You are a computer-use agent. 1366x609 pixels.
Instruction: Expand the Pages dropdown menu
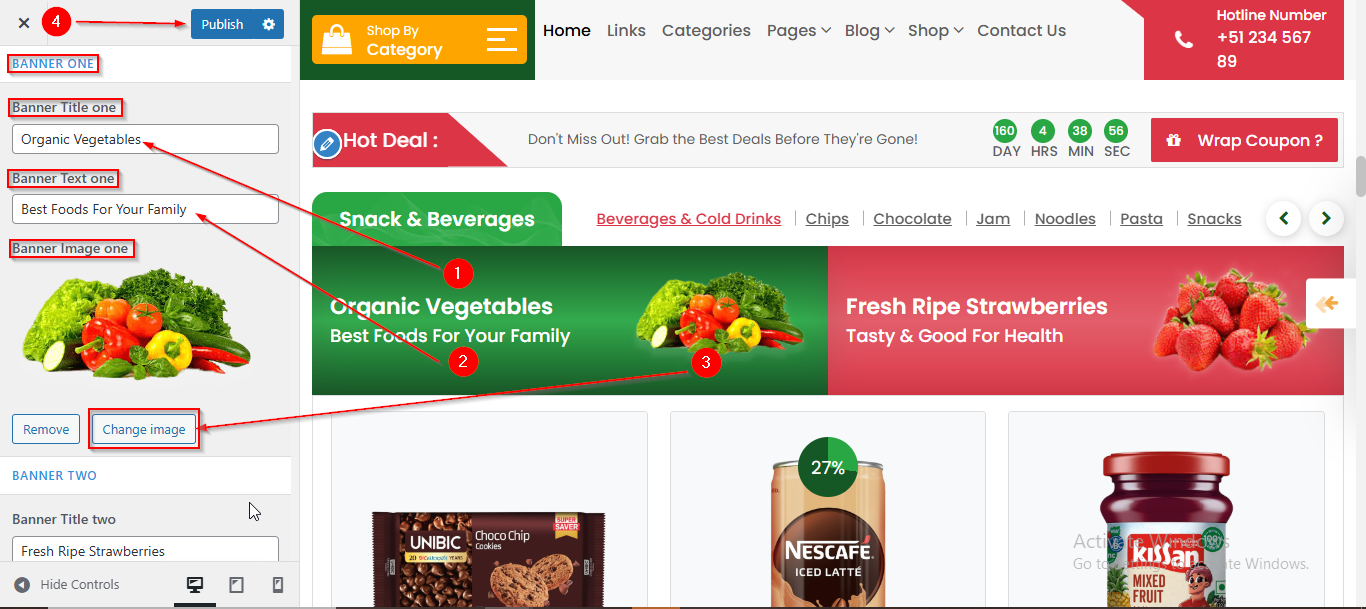799,31
